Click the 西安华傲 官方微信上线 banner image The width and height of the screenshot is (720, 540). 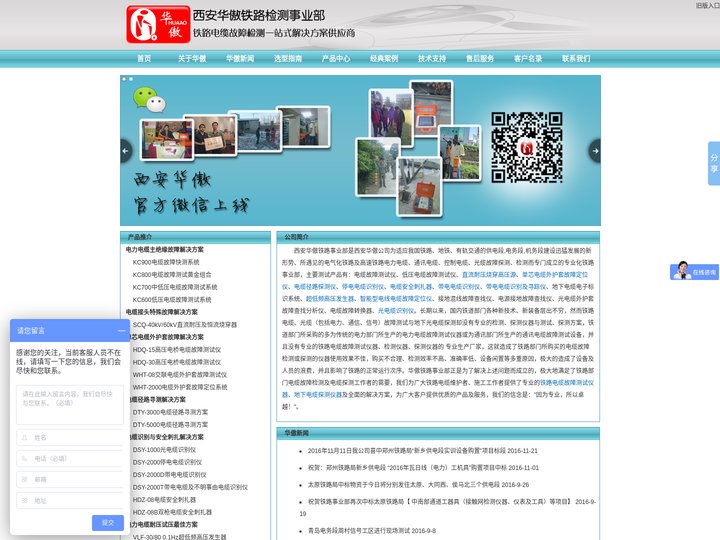coord(360,151)
